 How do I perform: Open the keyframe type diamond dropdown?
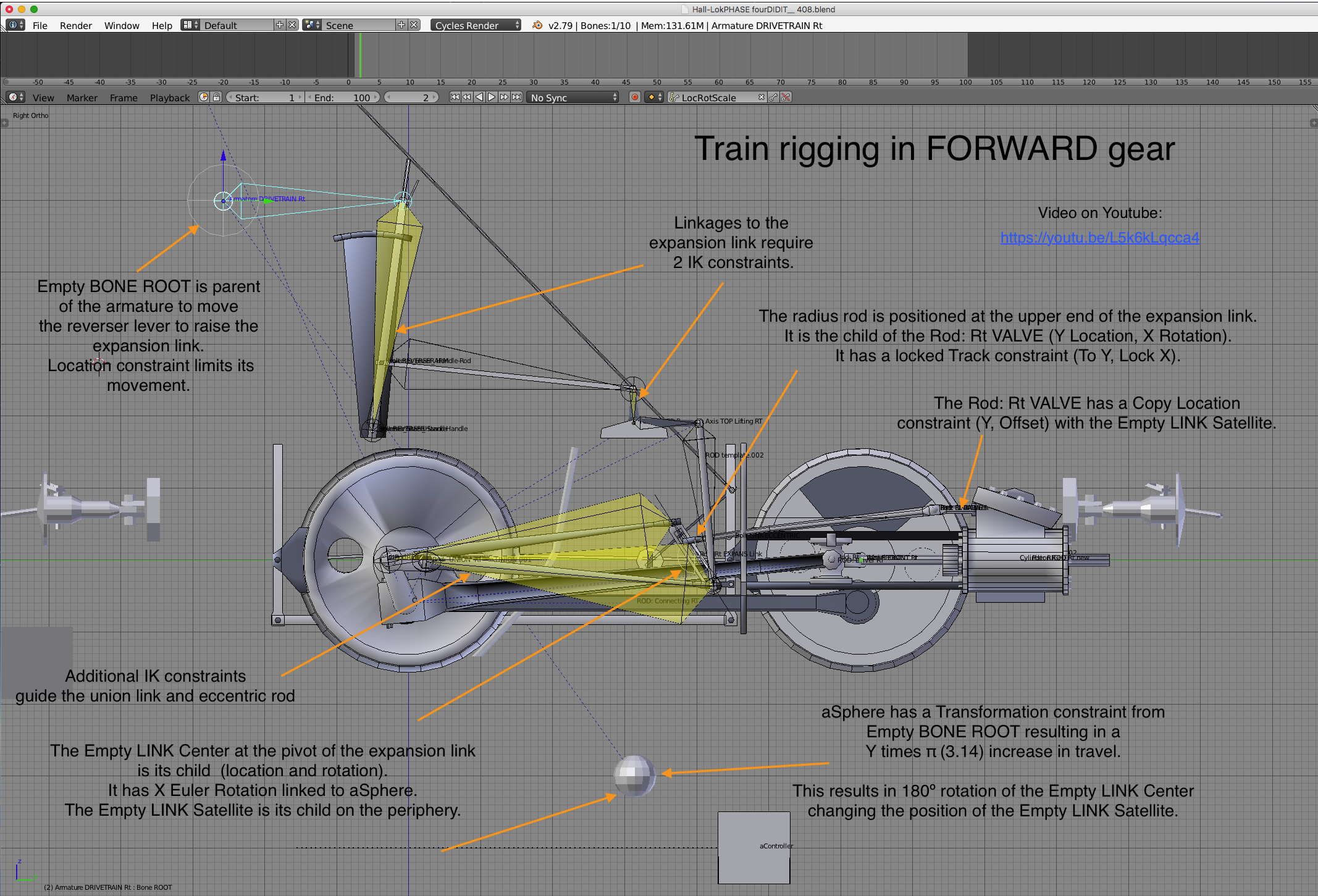(x=653, y=98)
